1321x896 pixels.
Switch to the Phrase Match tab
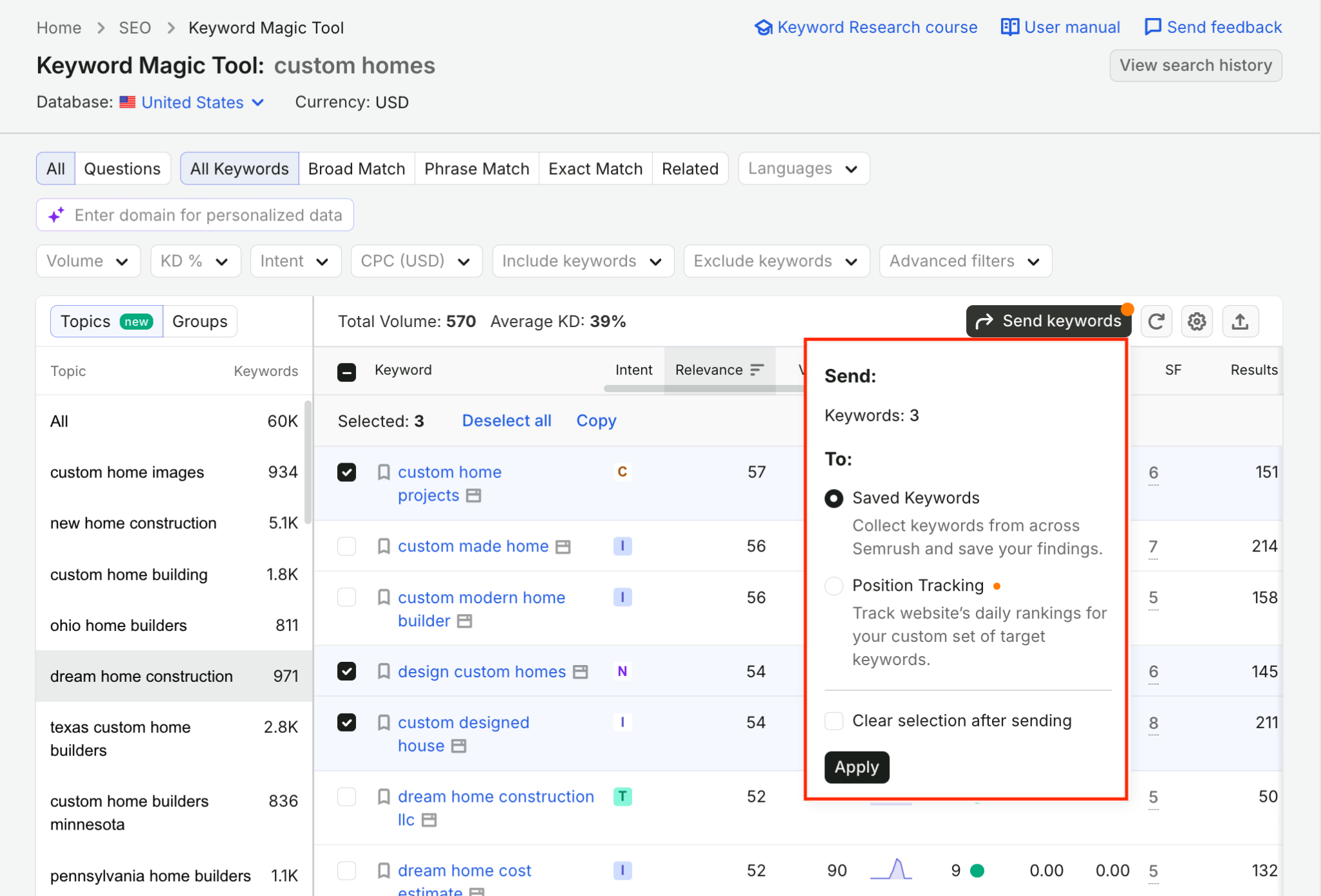pyautogui.click(x=477, y=169)
